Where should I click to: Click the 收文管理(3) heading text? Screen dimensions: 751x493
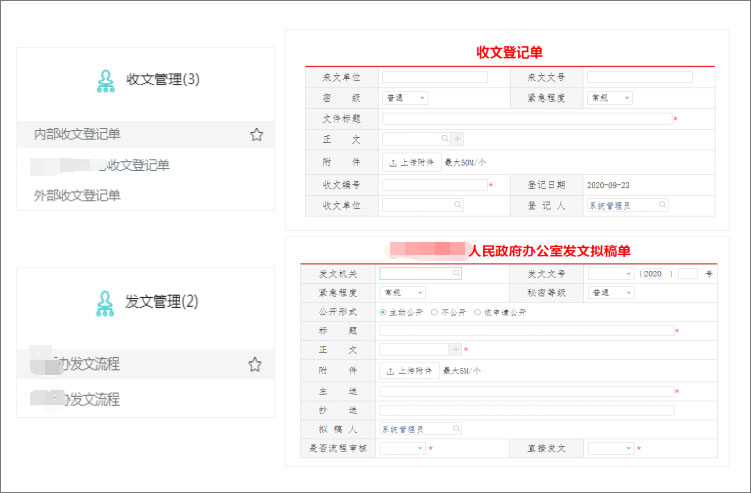[x=163, y=80]
